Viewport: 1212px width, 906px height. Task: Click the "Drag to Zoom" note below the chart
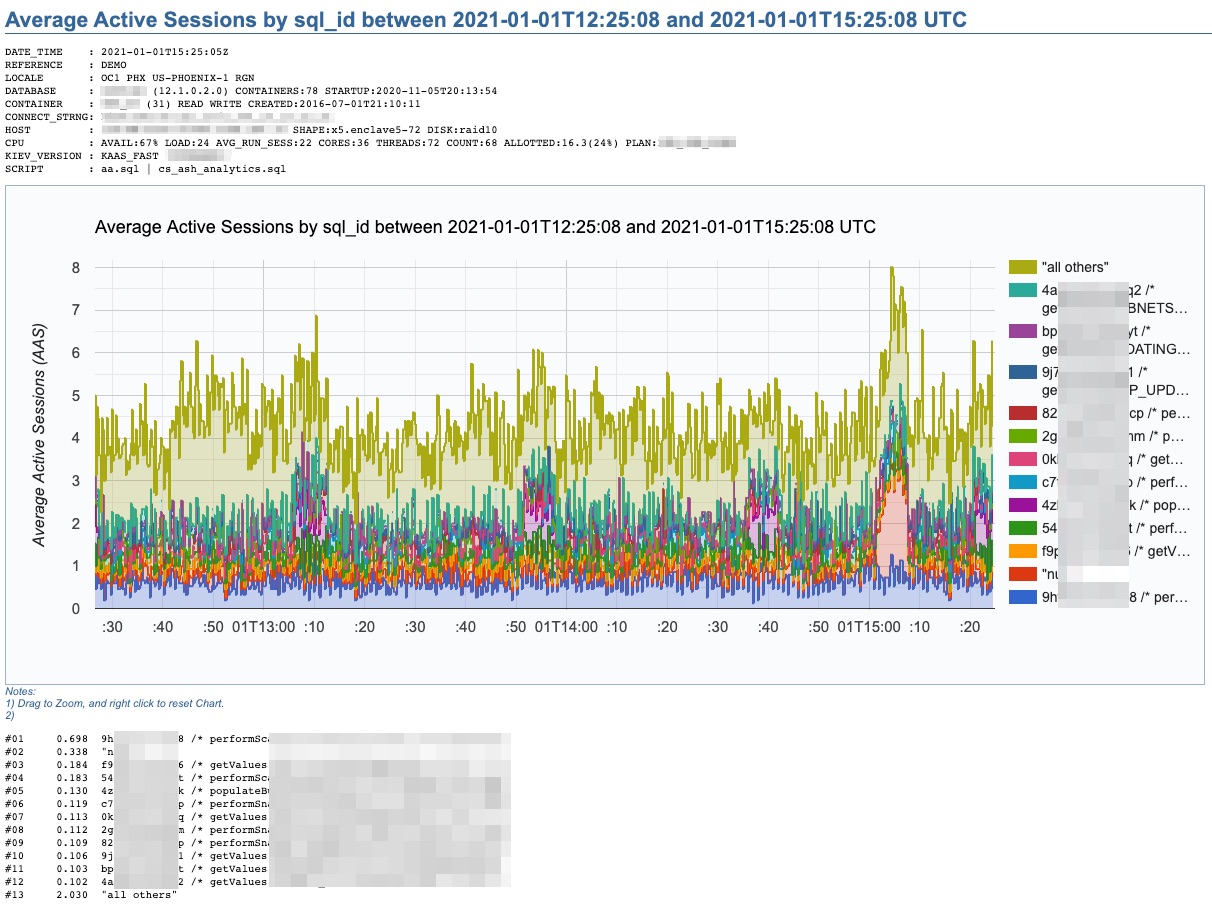pos(115,703)
